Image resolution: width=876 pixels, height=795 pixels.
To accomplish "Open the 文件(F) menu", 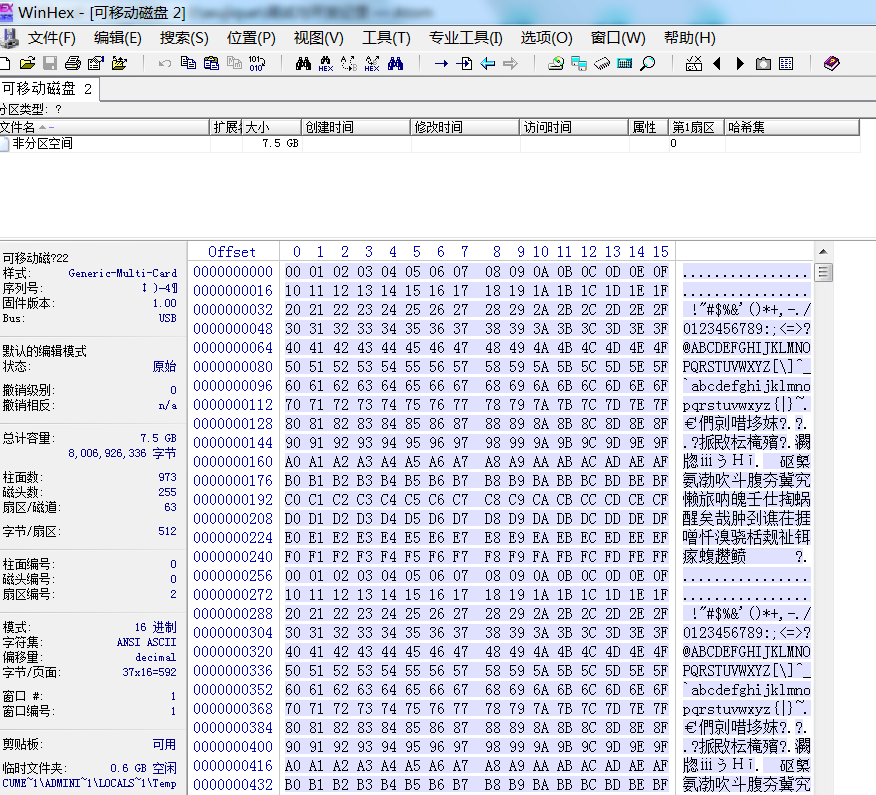I will point(52,38).
